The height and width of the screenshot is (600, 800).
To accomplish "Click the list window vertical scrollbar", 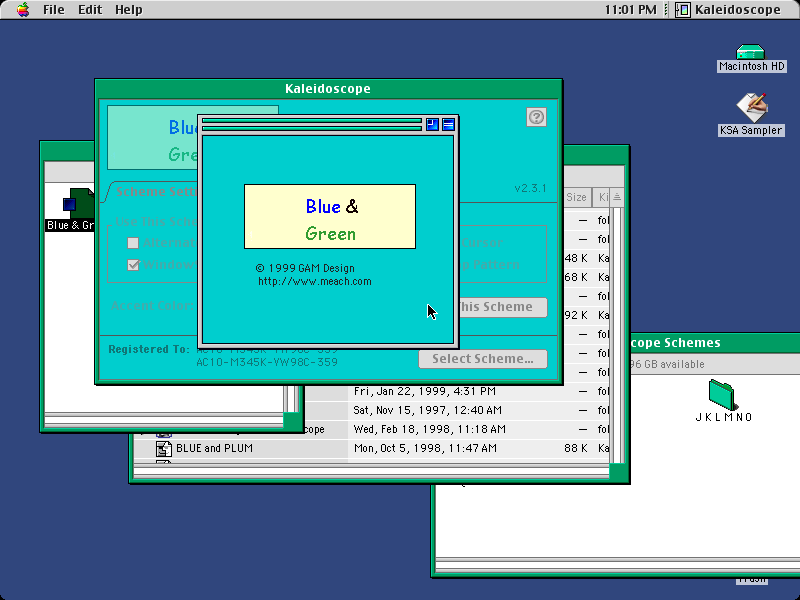I will click(x=617, y=334).
